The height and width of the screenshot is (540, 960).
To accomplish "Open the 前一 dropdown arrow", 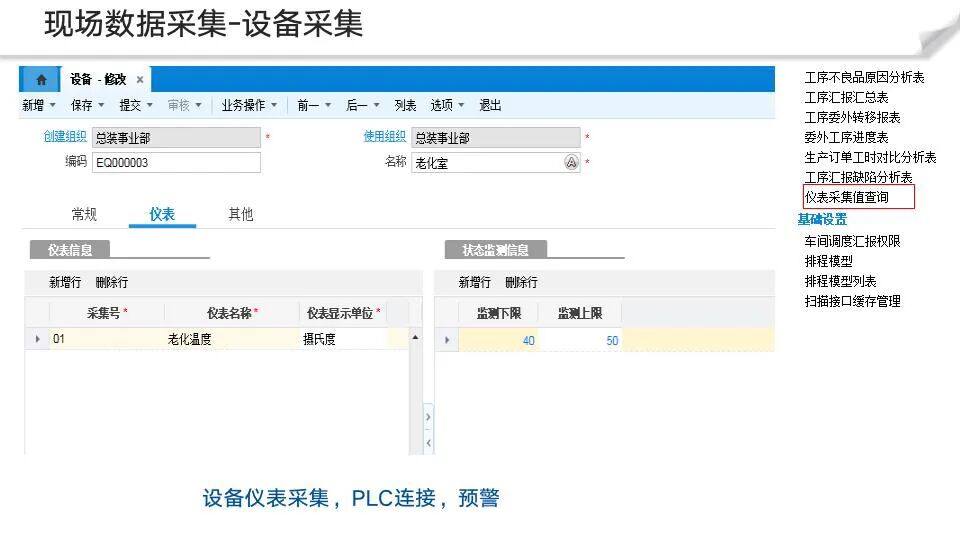I will click(x=328, y=105).
